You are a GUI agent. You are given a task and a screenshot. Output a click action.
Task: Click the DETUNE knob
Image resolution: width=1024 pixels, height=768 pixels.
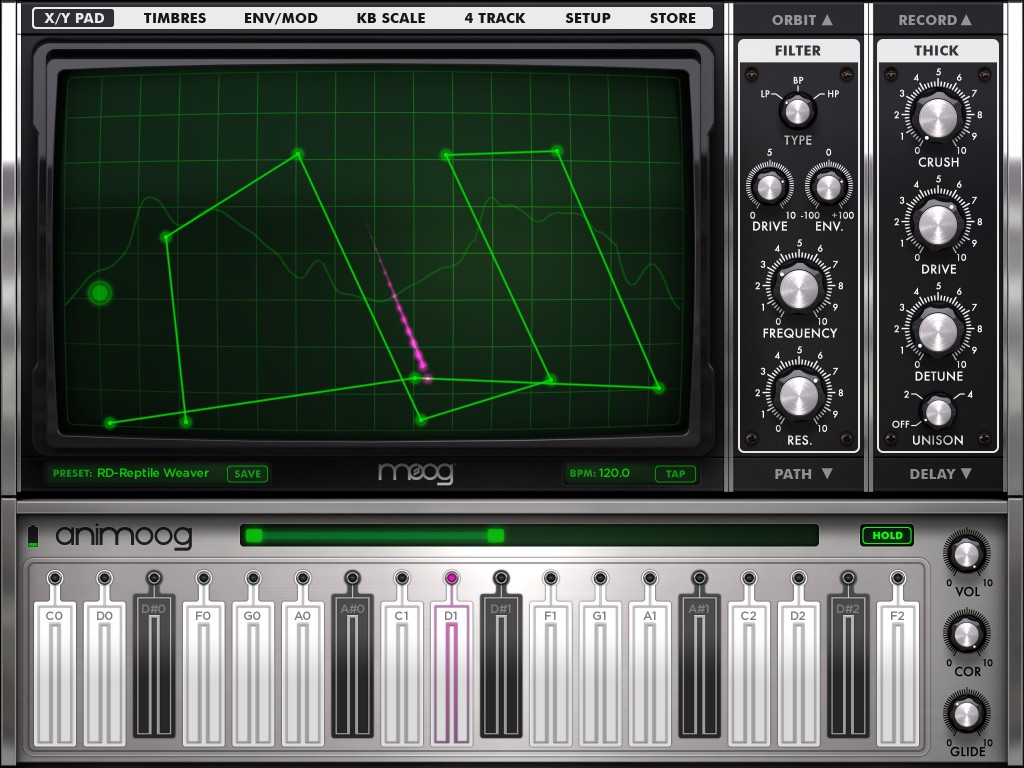[x=938, y=332]
